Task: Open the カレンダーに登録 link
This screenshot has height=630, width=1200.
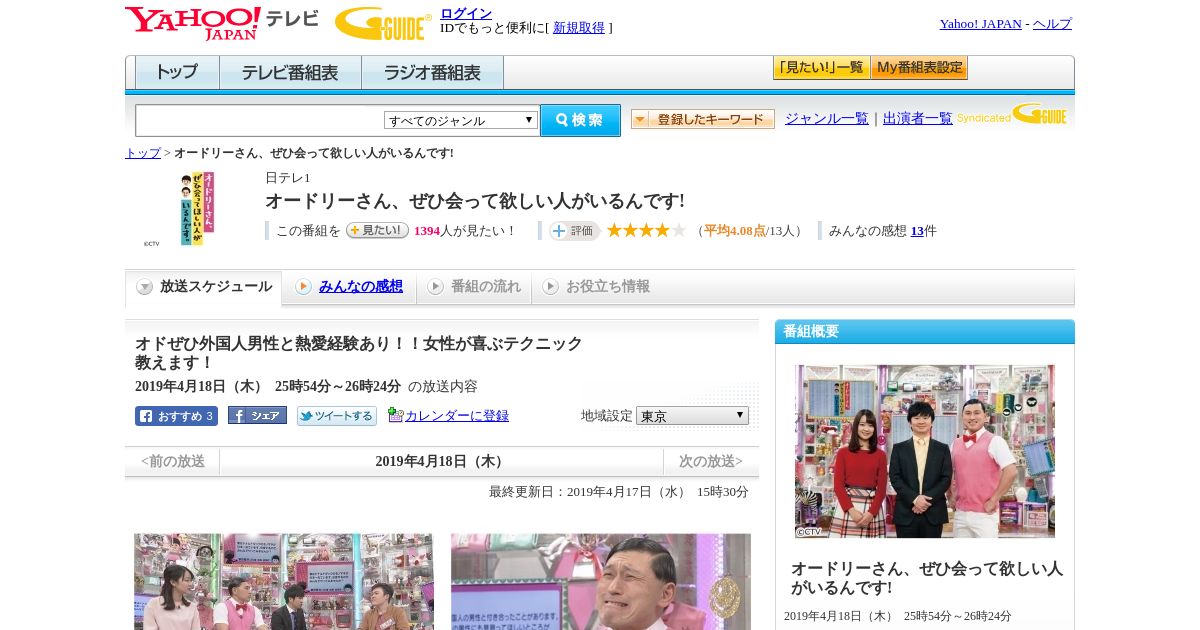Action: [x=457, y=416]
